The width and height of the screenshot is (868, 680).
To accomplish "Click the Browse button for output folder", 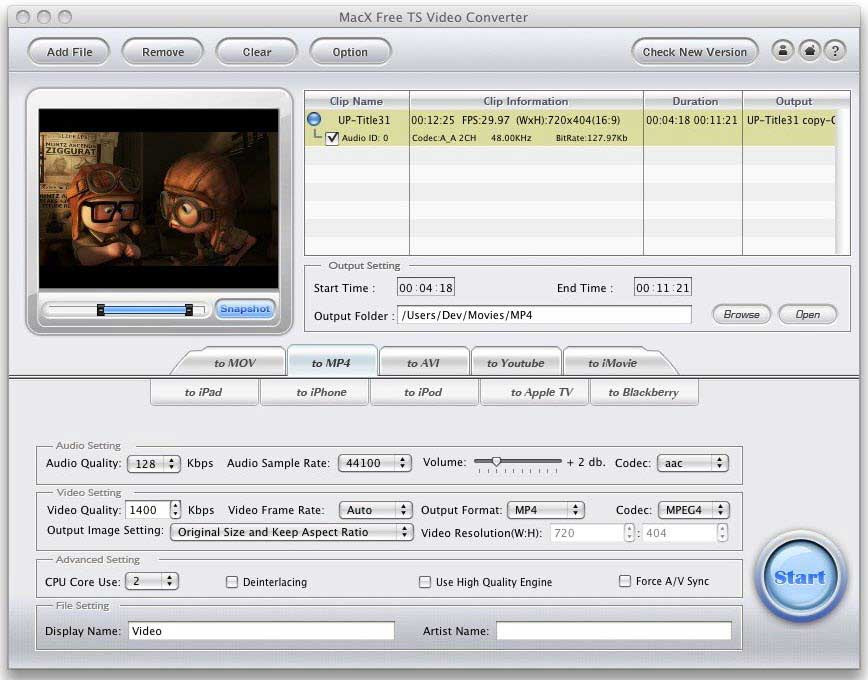I will [741, 315].
